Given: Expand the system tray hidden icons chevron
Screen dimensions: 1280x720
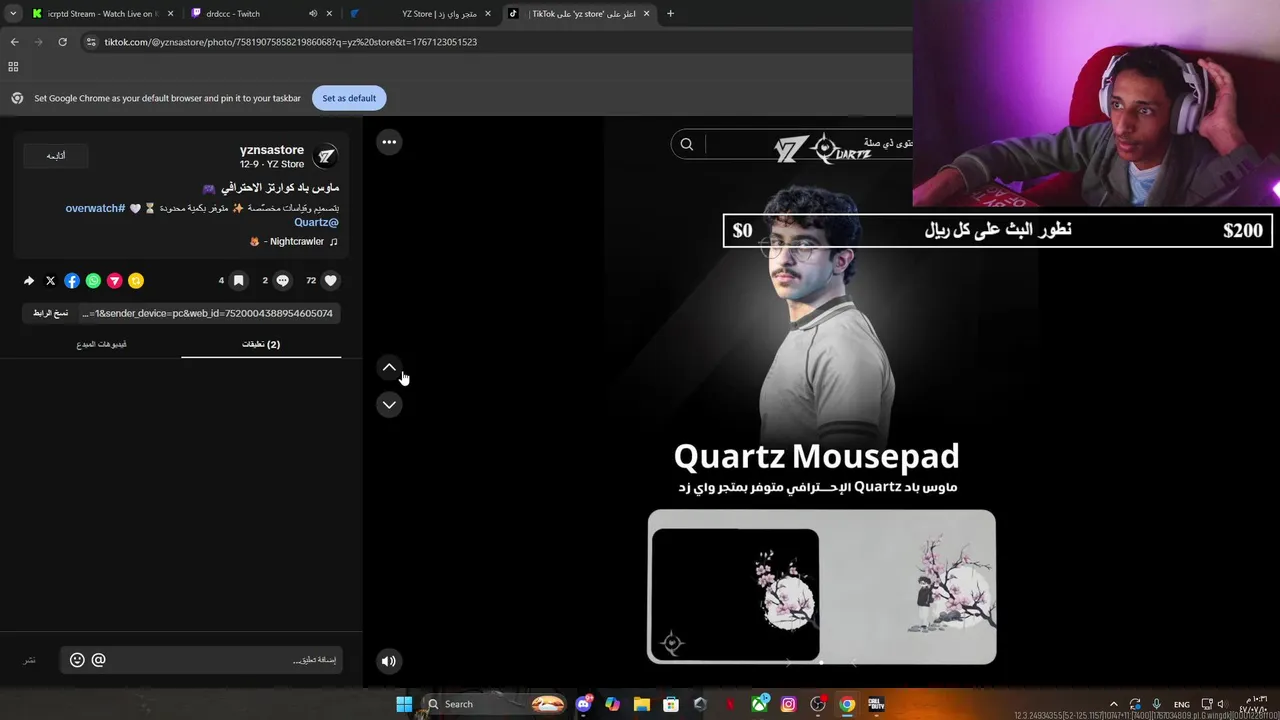Looking at the screenshot, I should (x=1114, y=704).
